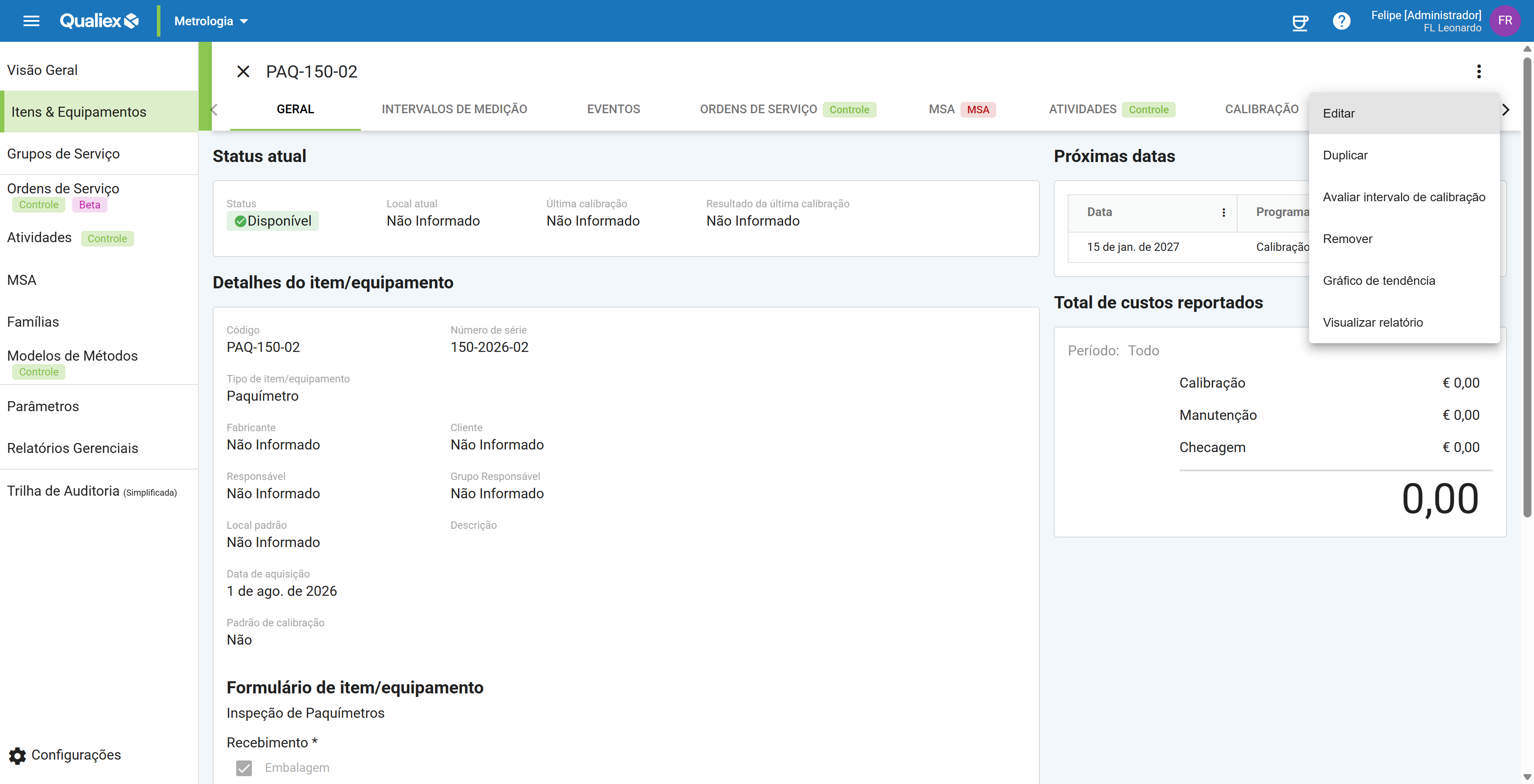This screenshot has height=784, width=1534.
Task: Click the Checagem cost row
Action: point(1329,447)
